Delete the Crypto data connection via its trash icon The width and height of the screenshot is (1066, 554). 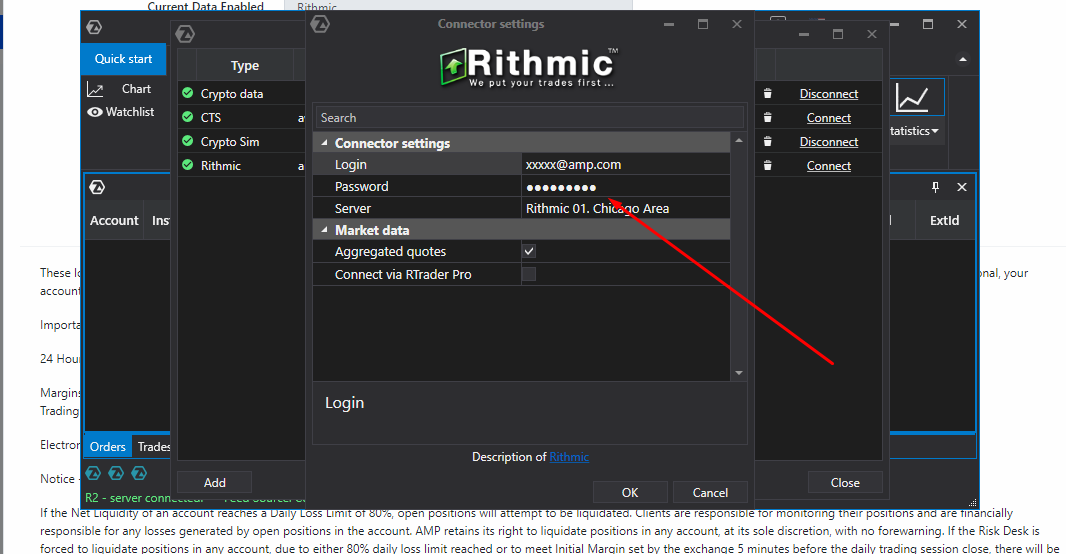[x=768, y=93]
